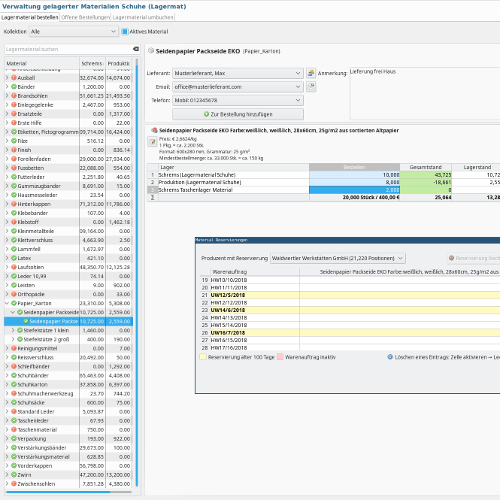This screenshot has width=500, height=500.
Task: Click the red status icon for Standard Leder
Action: (14, 412)
